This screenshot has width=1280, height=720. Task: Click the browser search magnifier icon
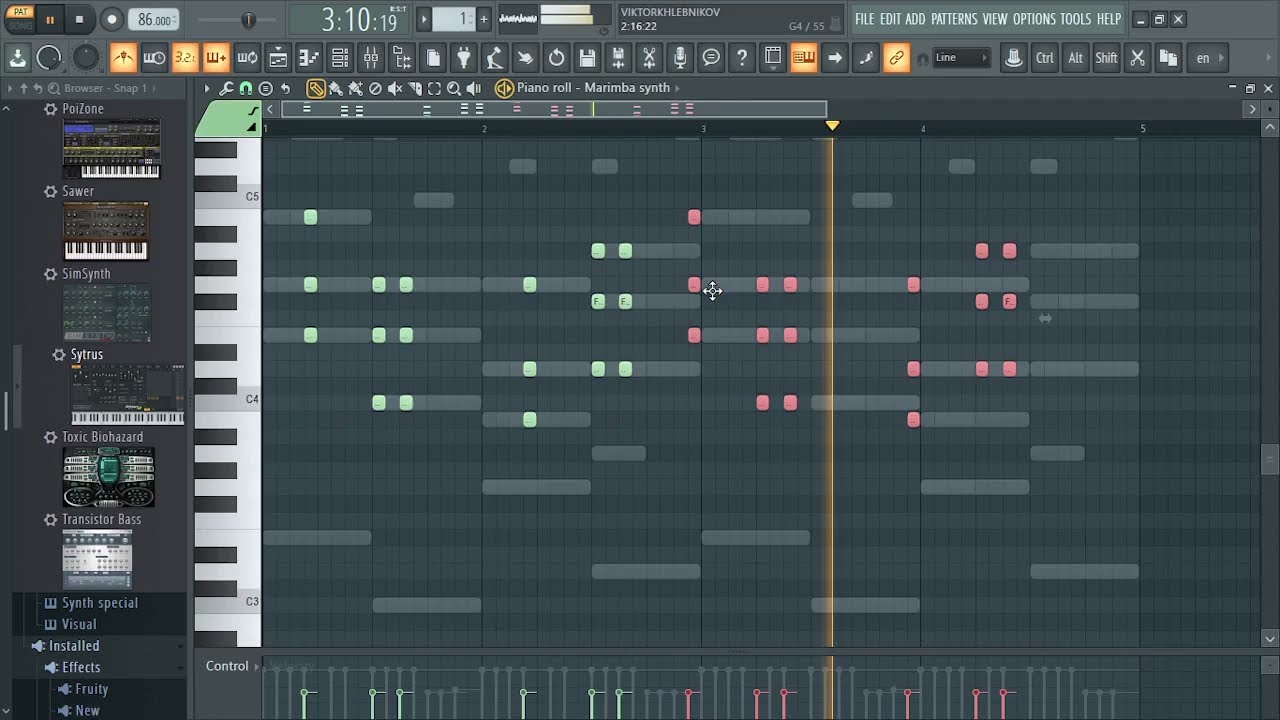(54, 88)
